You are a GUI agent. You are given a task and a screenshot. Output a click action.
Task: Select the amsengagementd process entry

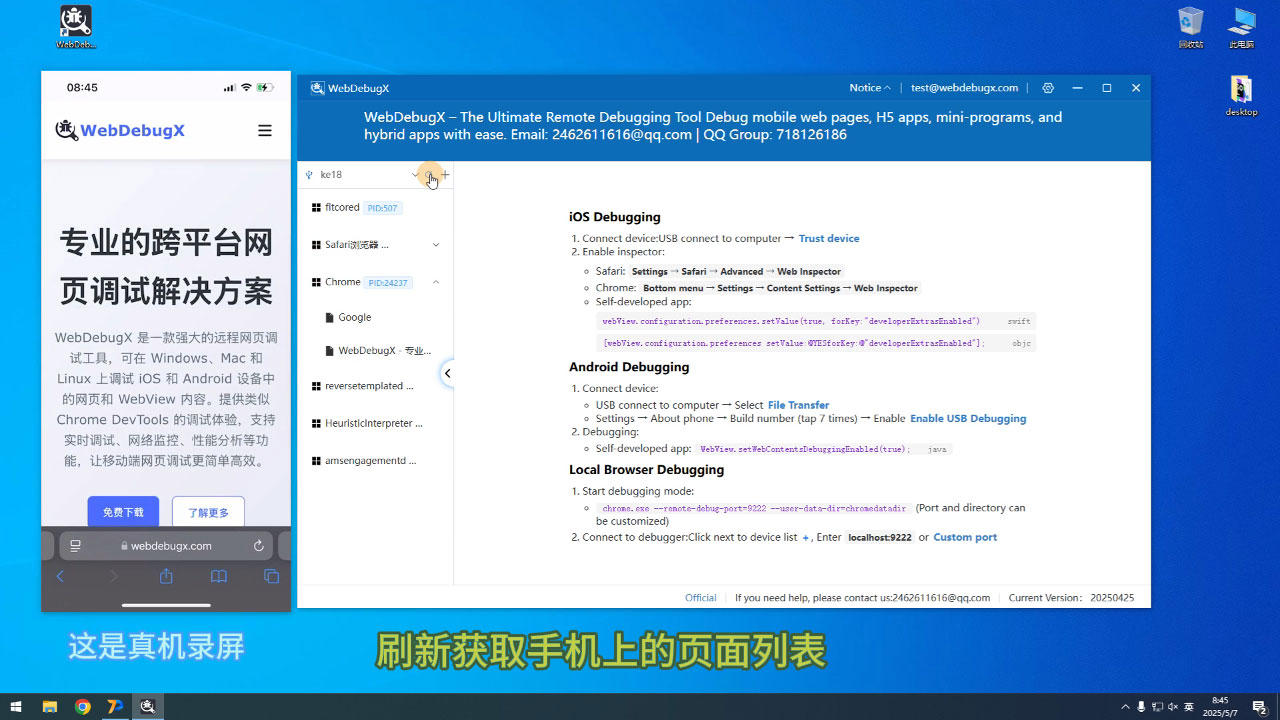click(x=376, y=461)
